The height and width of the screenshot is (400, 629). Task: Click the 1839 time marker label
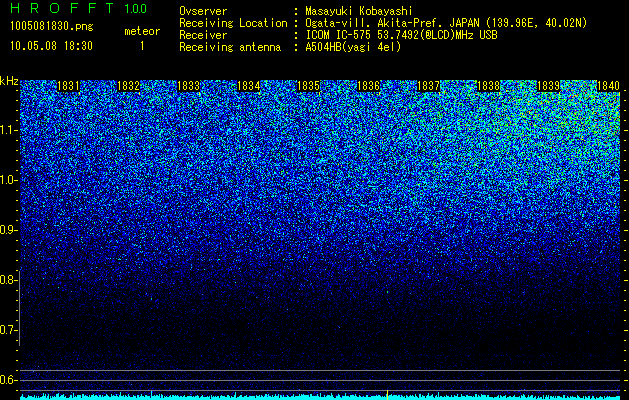[548, 86]
